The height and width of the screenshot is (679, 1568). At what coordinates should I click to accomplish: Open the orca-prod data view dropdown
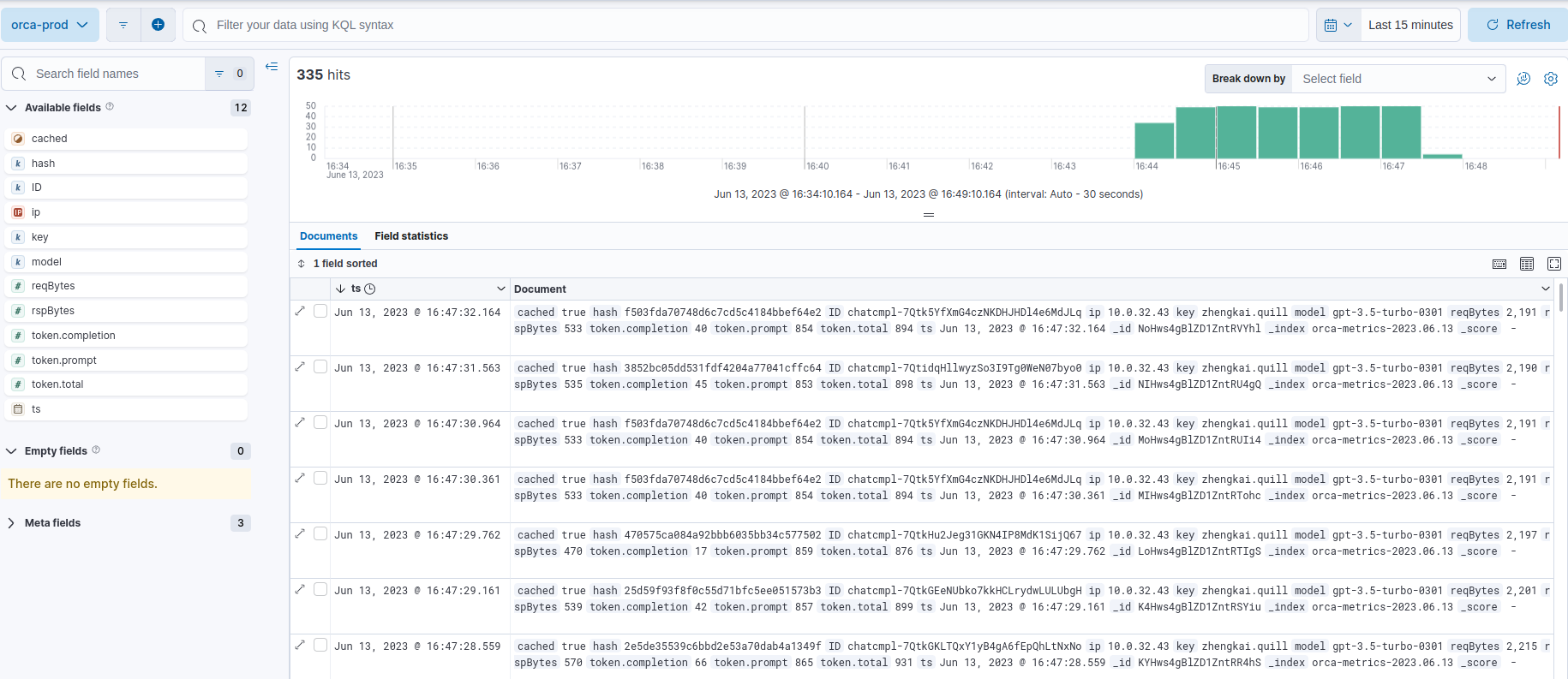point(50,25)
